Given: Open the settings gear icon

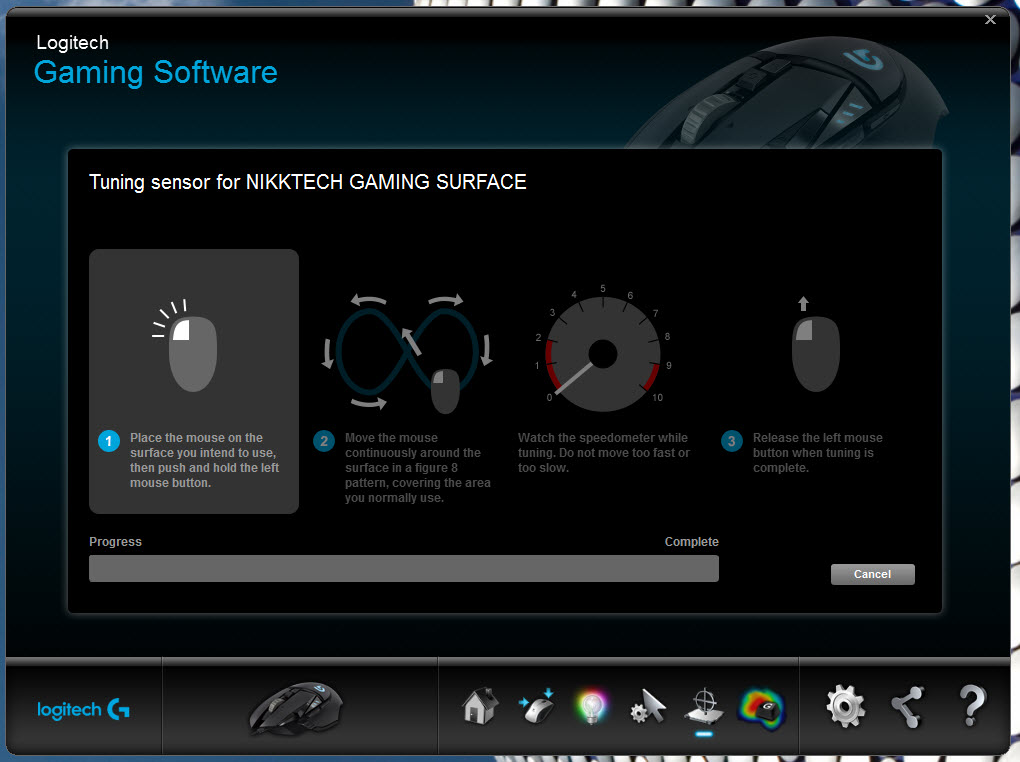Looking at the screenshot, I should (x=845, y=707).
